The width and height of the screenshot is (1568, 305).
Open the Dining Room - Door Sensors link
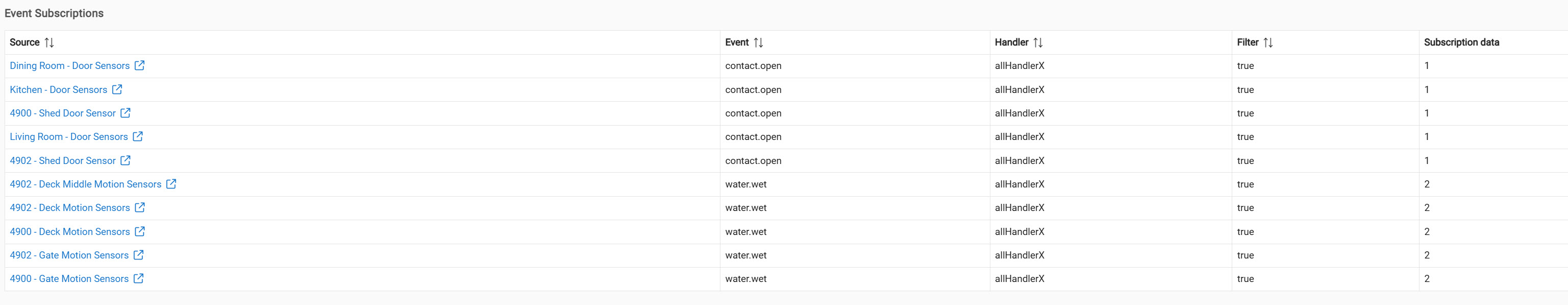click(69, 65)
